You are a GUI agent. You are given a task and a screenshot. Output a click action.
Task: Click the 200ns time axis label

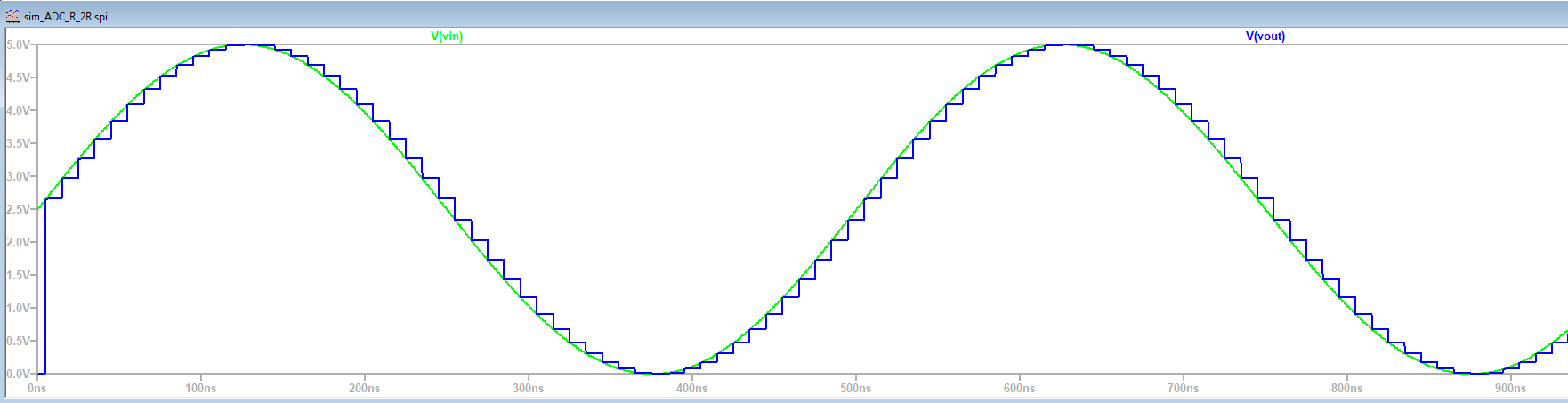[365, 389]
